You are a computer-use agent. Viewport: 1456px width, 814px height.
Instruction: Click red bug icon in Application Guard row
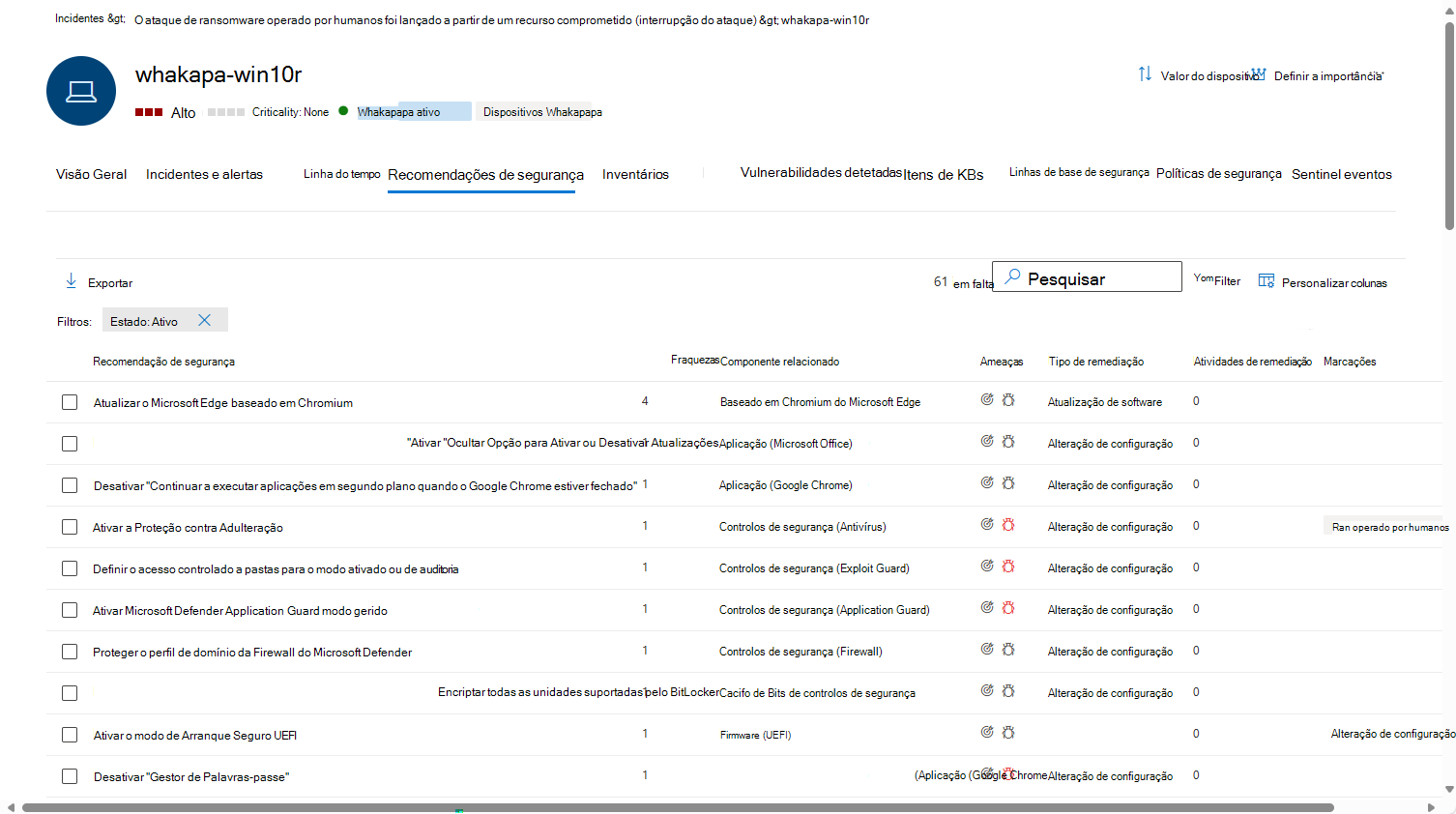pos(1008,607)
